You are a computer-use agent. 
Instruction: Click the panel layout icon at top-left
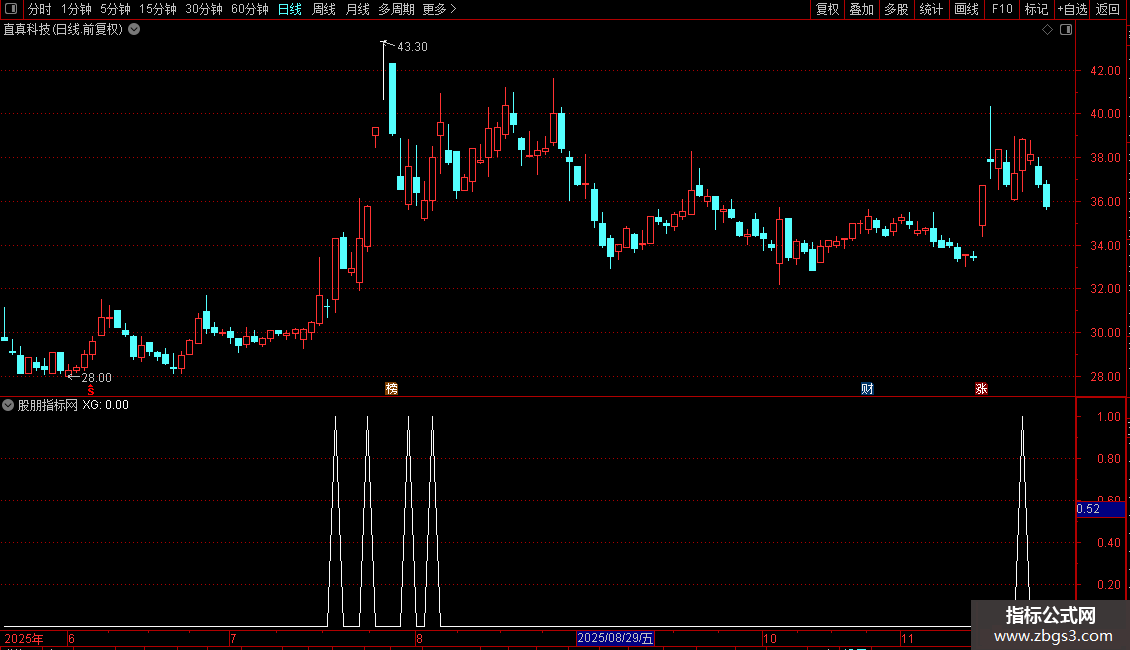tap(11, 9)
